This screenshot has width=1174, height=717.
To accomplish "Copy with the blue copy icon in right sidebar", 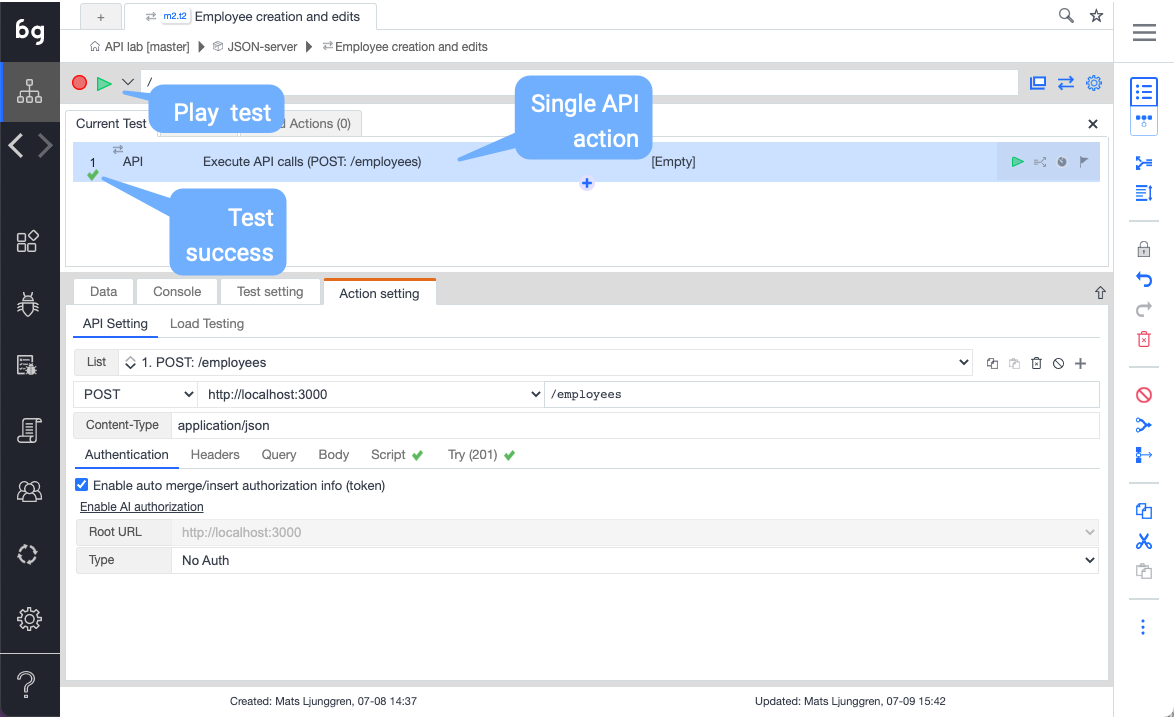I will click(x=1144, y=511).
